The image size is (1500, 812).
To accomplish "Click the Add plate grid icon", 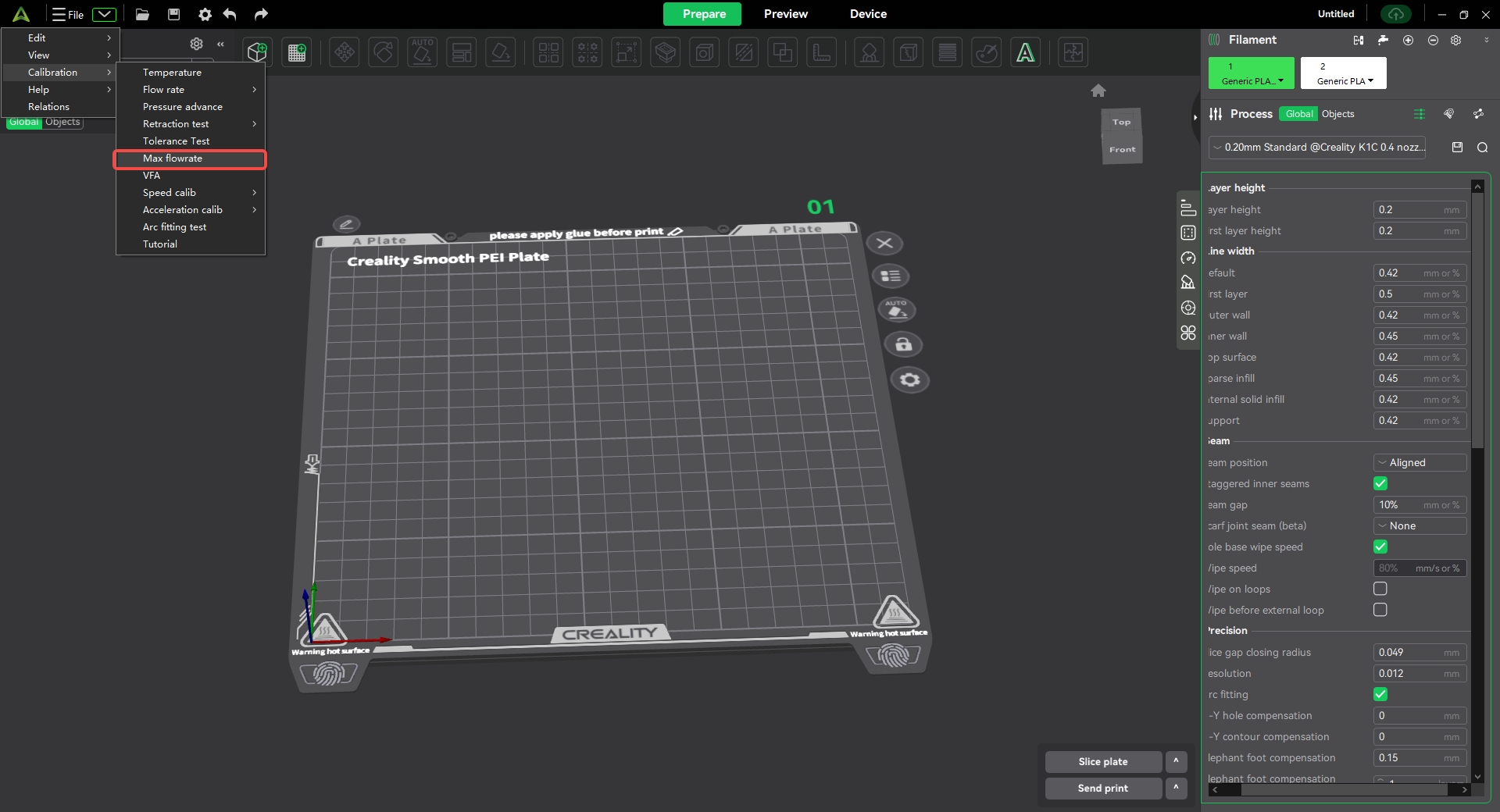I will (297, 52).
